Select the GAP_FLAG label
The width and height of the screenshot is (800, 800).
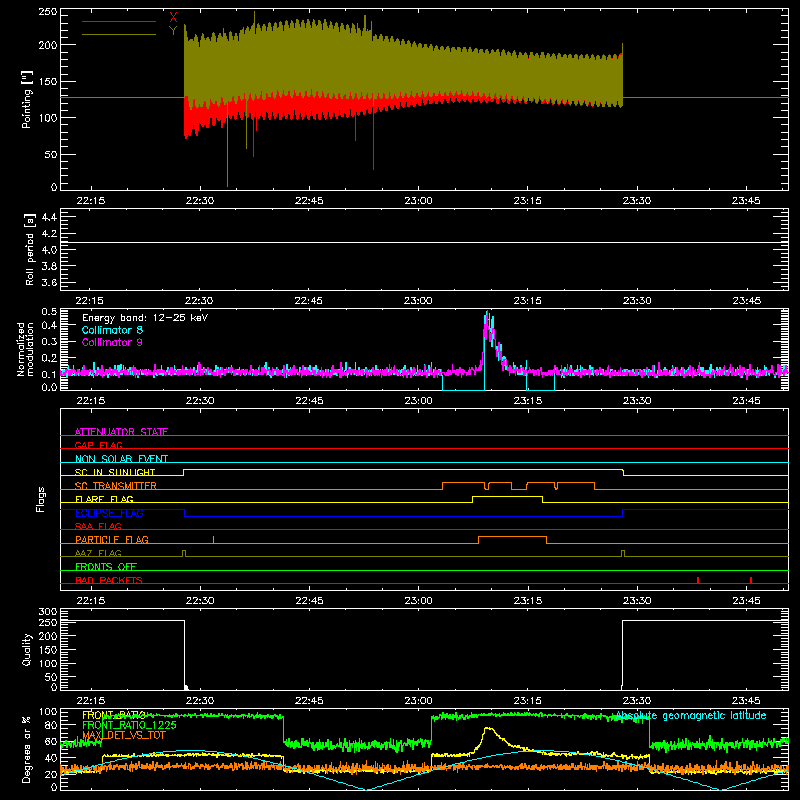[x=98, y=445]
